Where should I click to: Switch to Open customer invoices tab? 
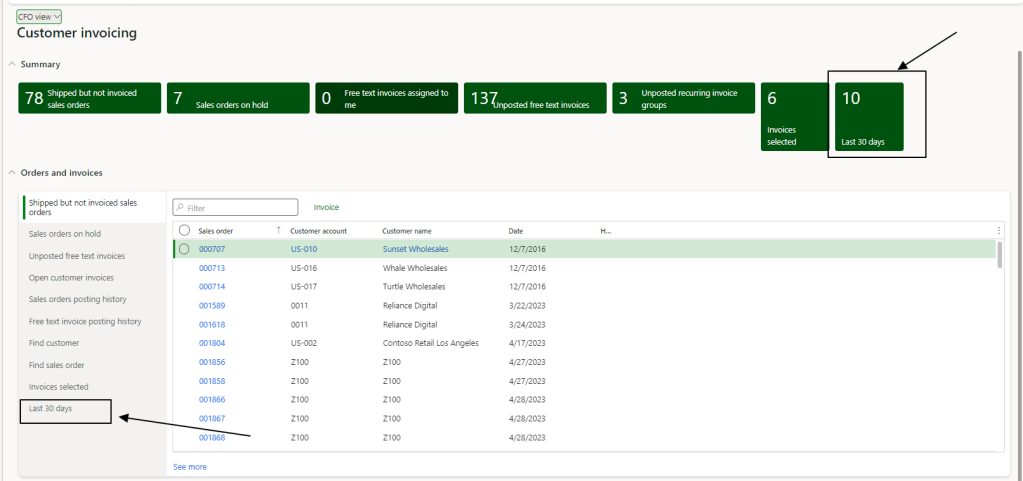pyautogui.click(x=71, y=277)
